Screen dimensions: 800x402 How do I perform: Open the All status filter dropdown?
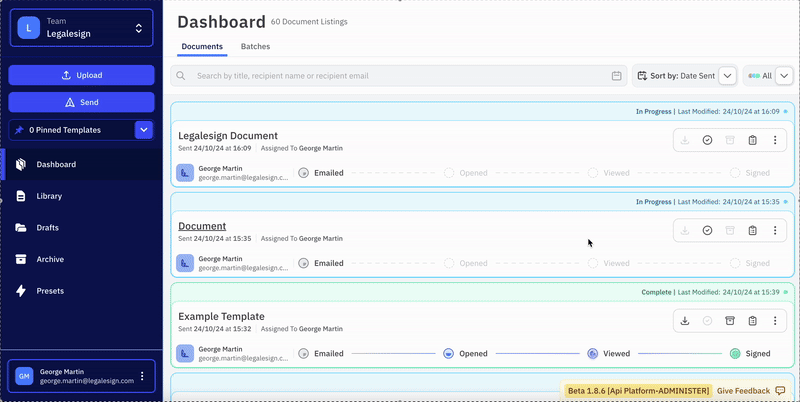click(x=786, y=76)
